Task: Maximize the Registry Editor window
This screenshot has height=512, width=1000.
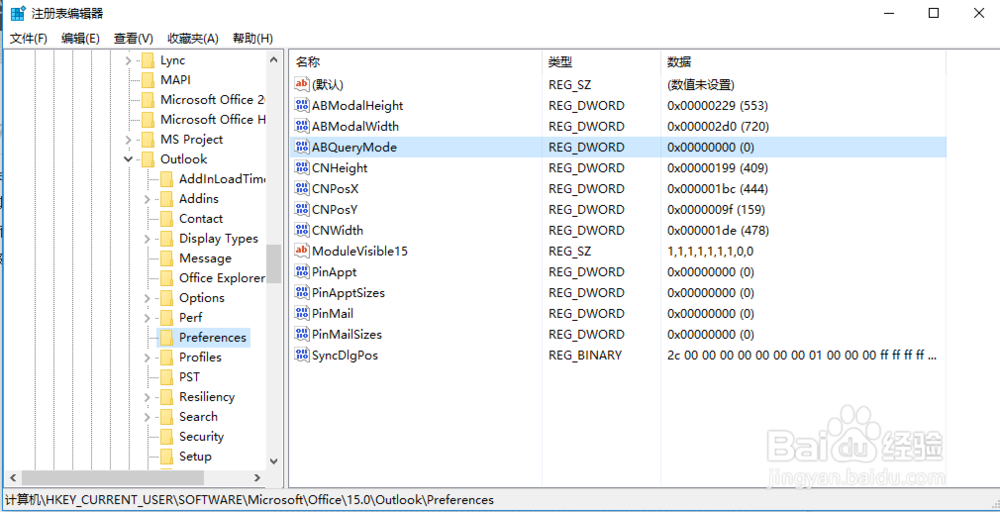Action: pyautogui.click(x=933, y=13)
